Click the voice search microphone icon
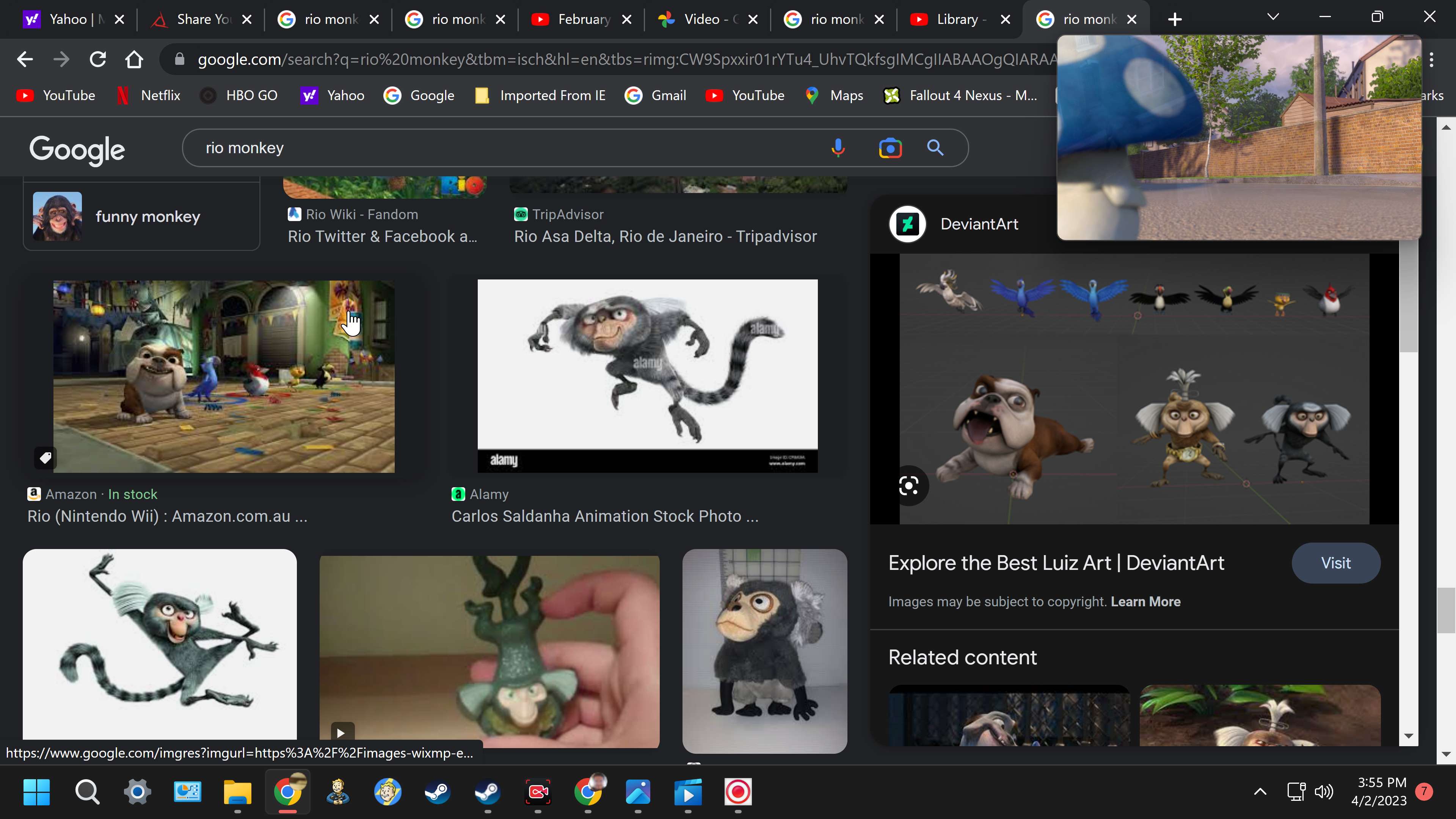1456x819 pixels. pos(838,148)
